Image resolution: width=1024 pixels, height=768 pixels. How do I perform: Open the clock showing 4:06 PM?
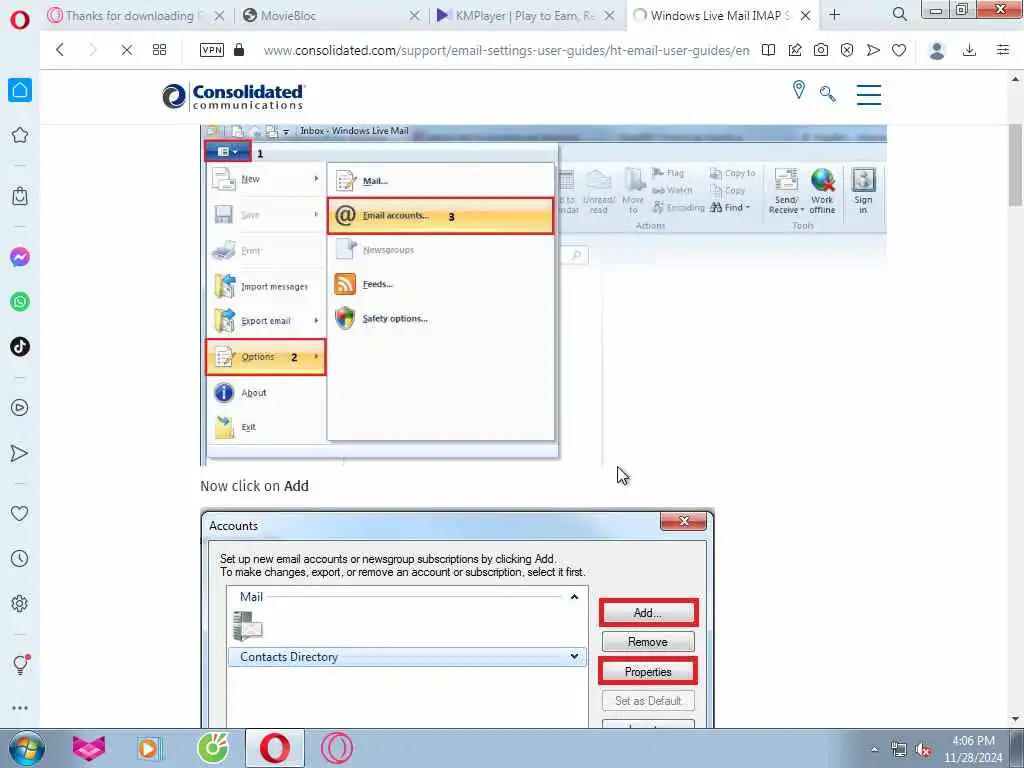click(x=973, y=749)
